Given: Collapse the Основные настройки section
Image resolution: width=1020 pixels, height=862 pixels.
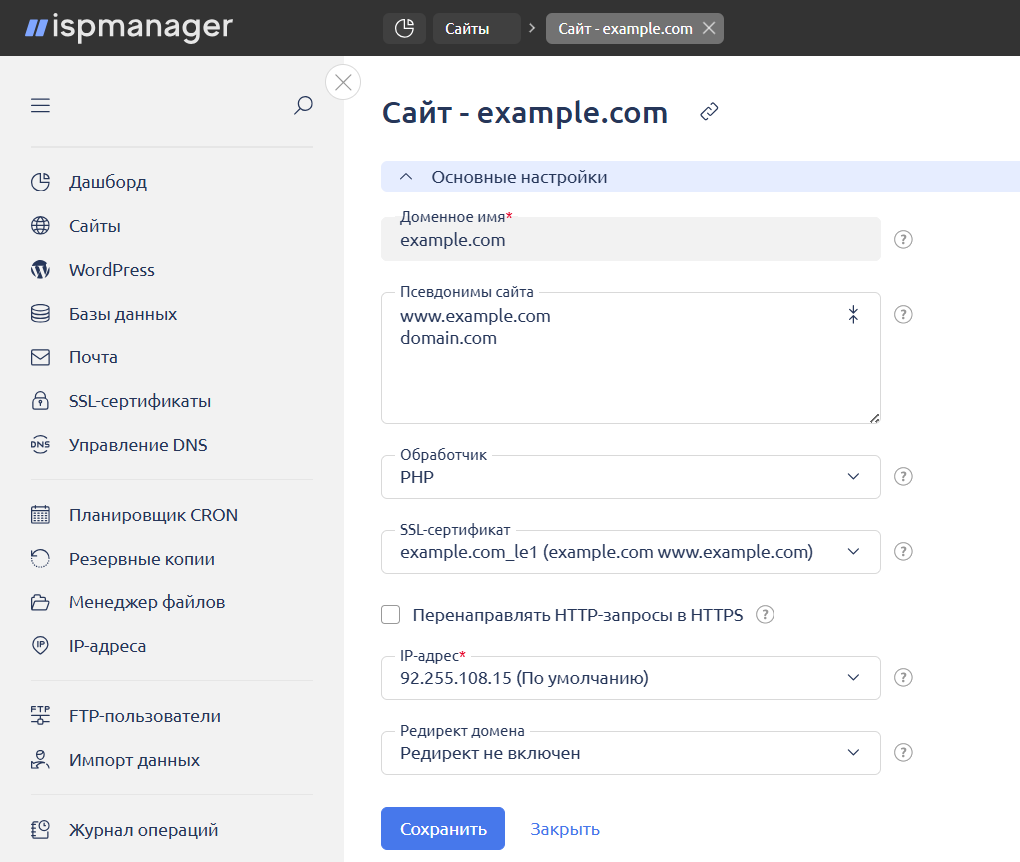Looking at the screenshot, I should click(406, 177).
